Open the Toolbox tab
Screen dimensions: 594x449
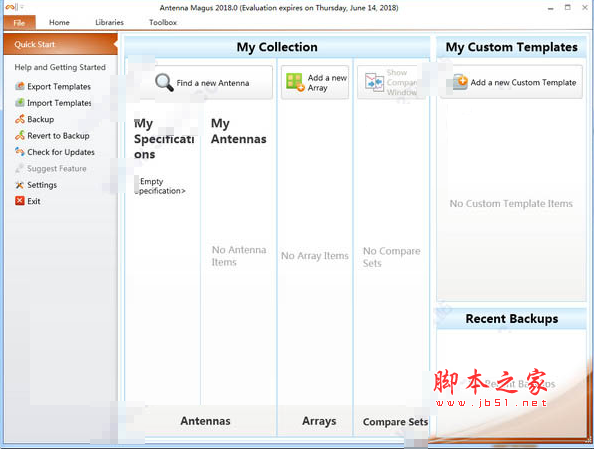coord(163,22)
